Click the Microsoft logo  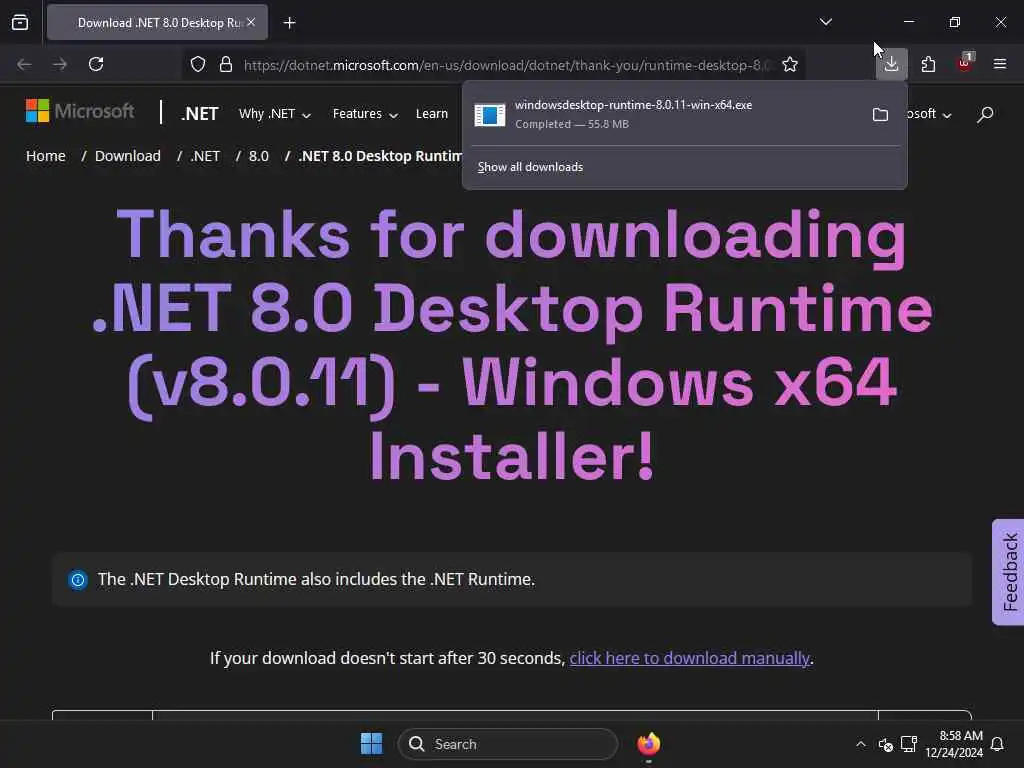click(80, 111)
